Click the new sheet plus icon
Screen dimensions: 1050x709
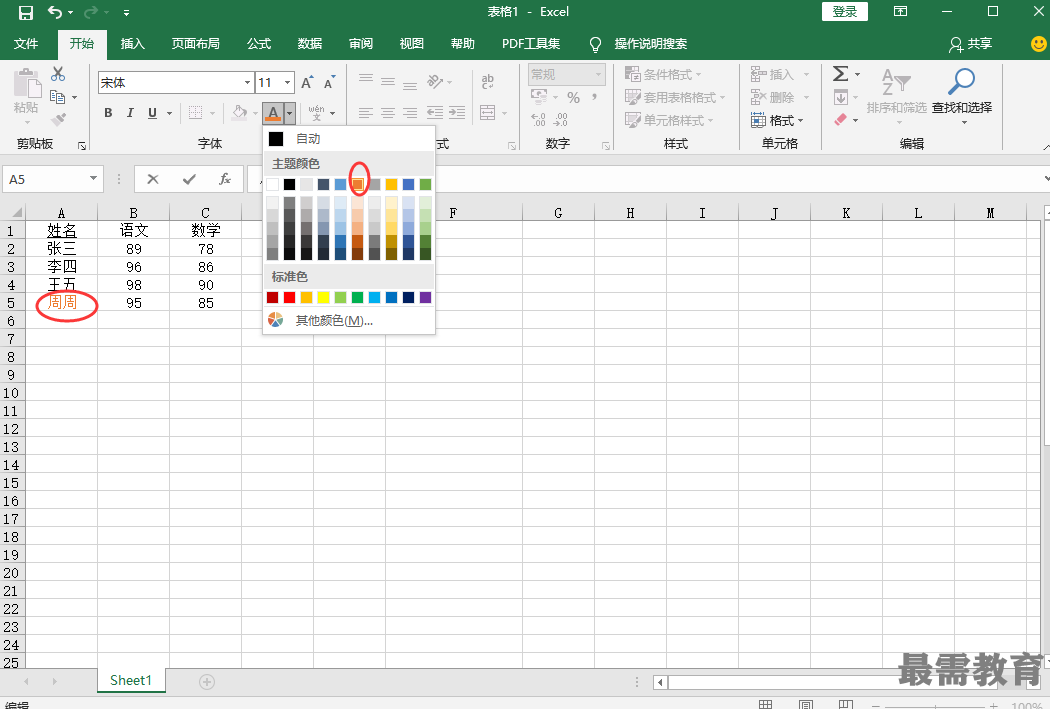(207, 682)
